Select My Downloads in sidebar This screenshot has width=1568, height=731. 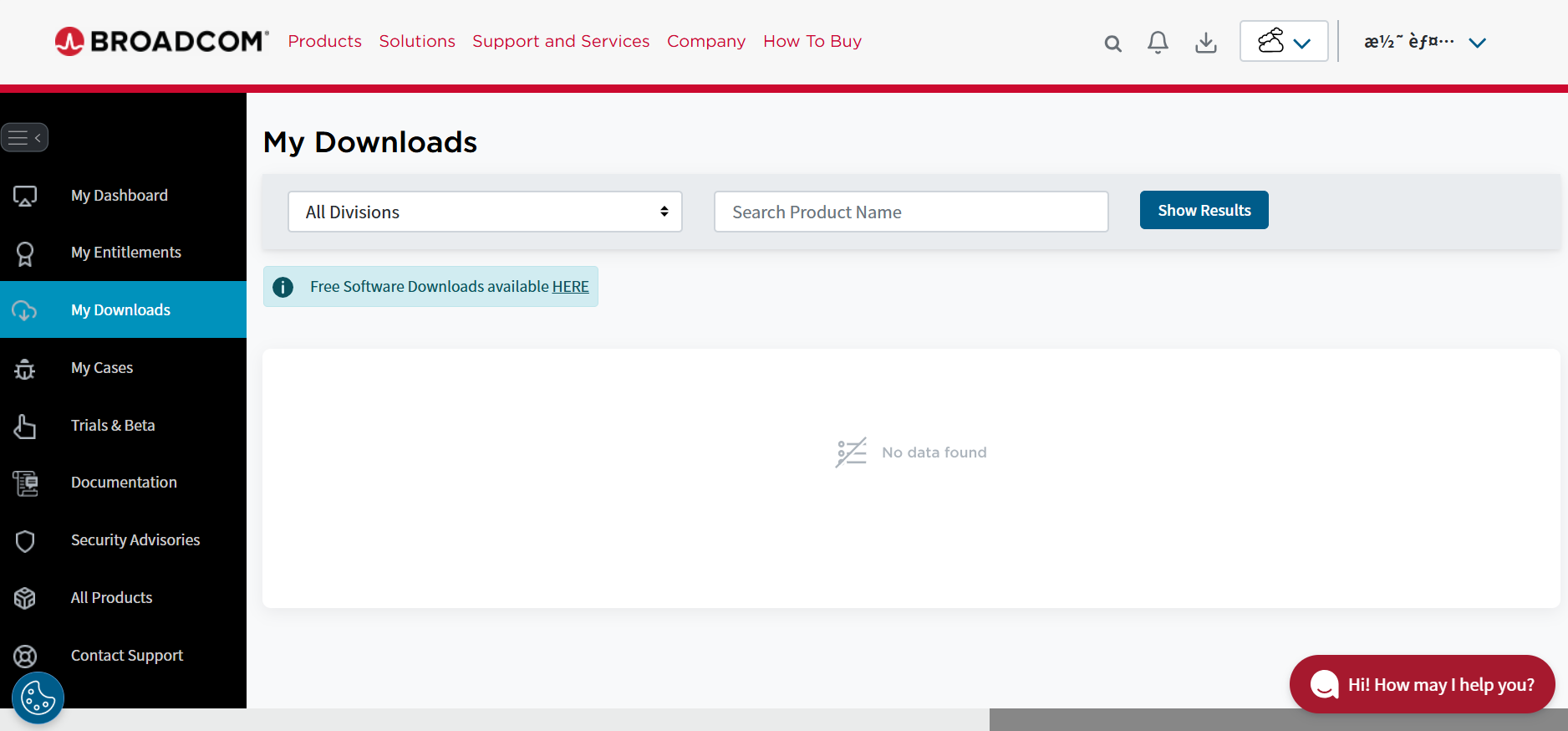(123, 309)
